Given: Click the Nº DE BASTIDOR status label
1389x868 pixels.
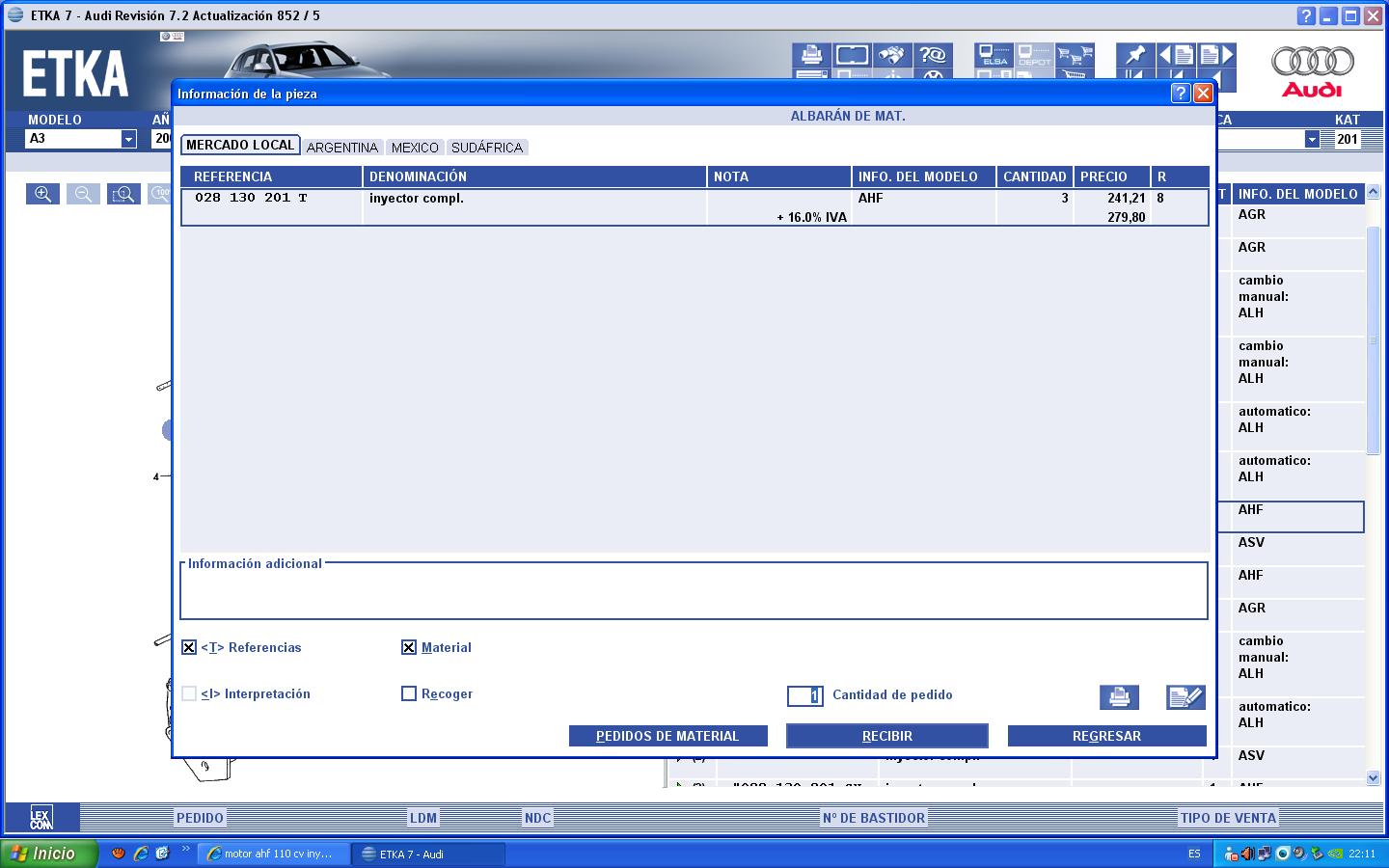Looking at the screenshot, I should [874, 818].
